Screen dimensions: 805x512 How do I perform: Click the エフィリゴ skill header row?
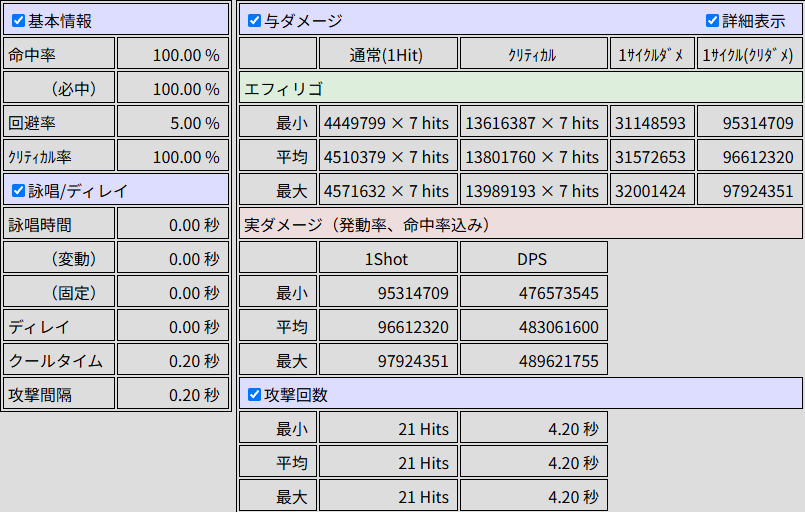521,88
